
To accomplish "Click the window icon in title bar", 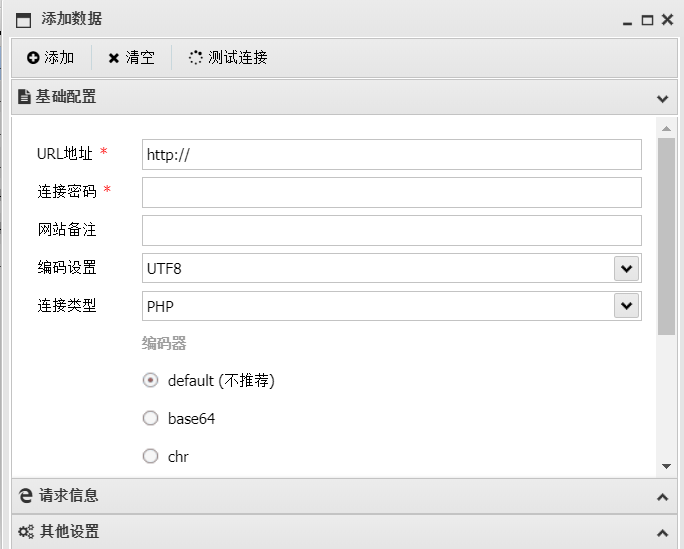I will 24,20.
